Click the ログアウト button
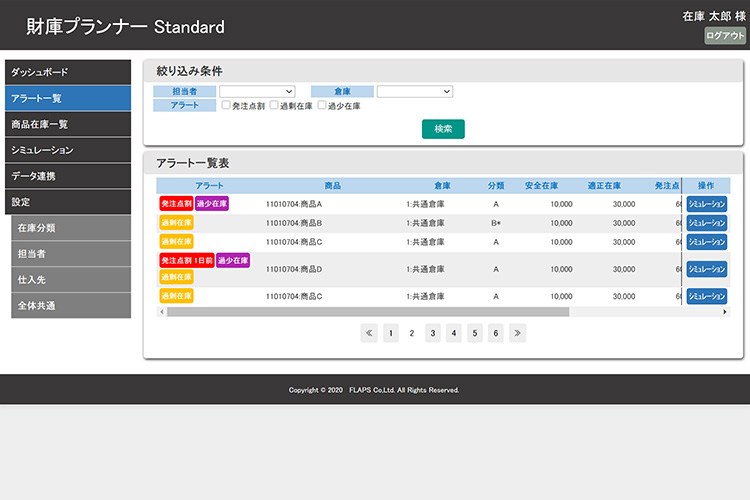The width and height of the screenshot is (750, 500). [x=725, y=36]
